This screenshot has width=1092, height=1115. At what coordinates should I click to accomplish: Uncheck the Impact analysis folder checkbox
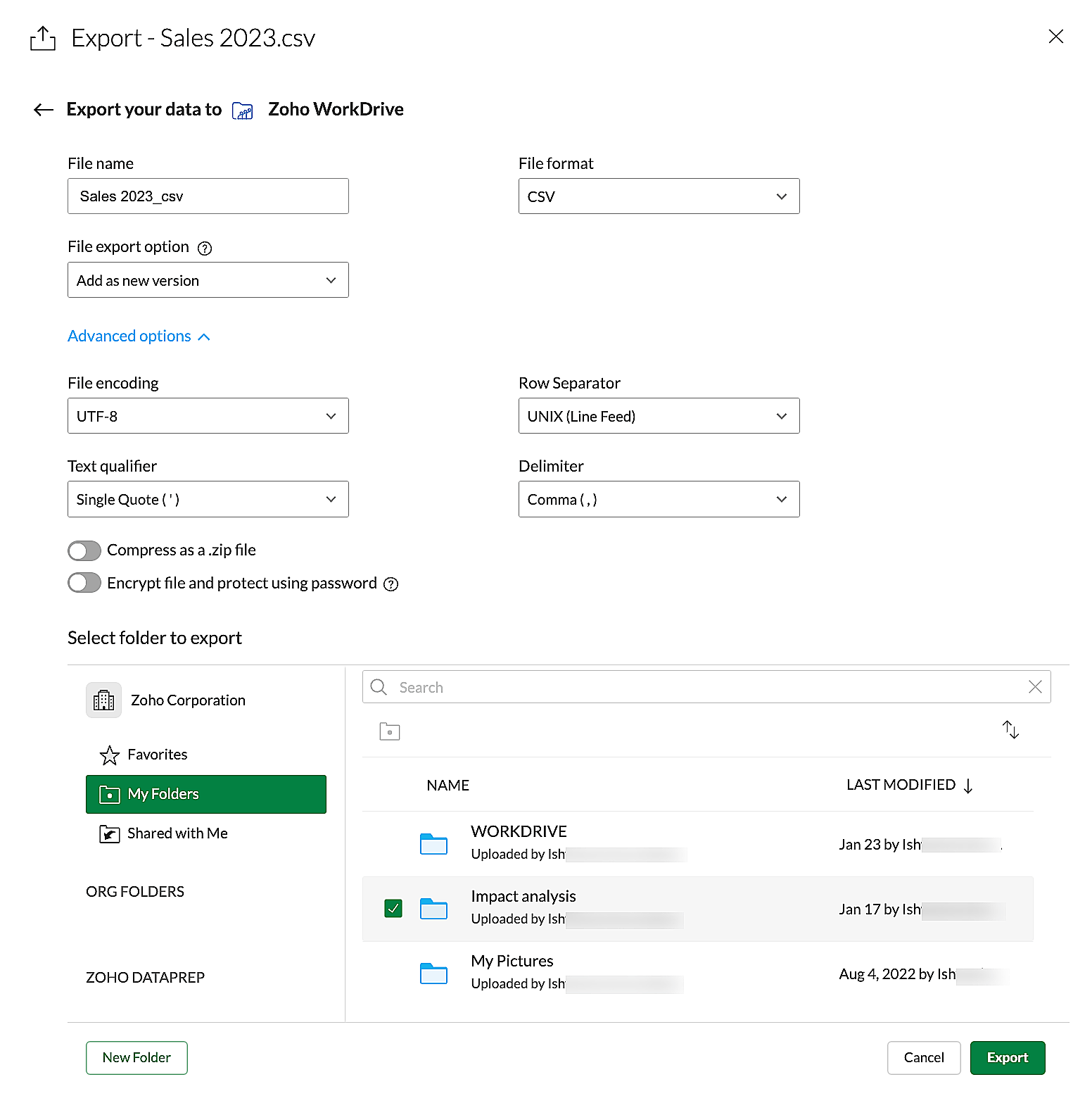393,908
